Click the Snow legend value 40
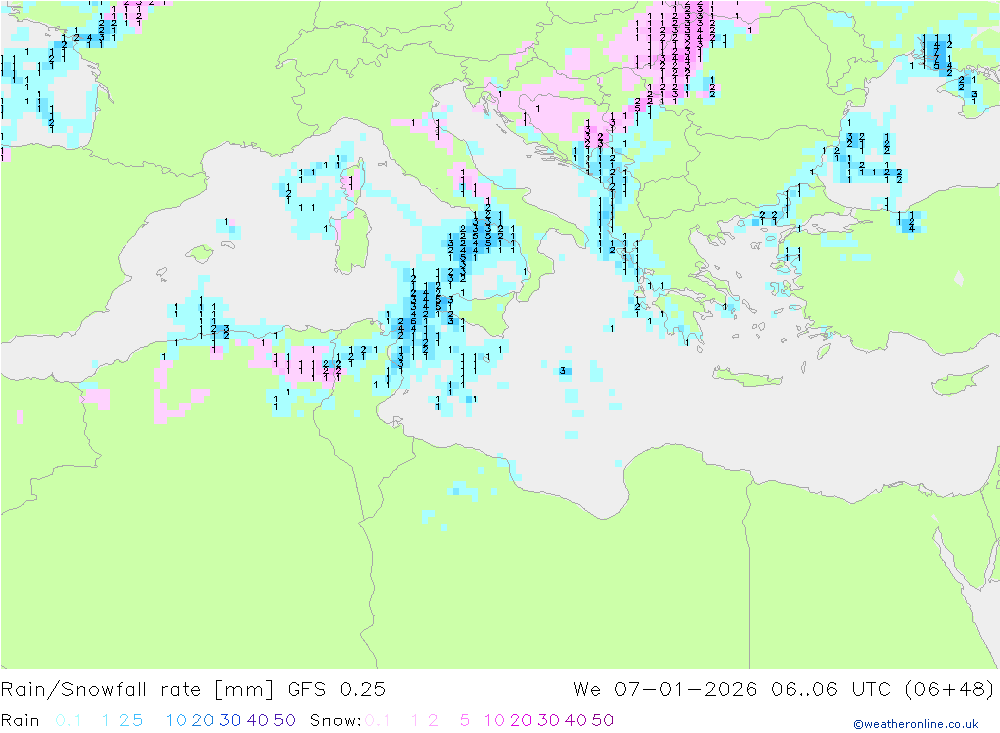 point(576,720)
